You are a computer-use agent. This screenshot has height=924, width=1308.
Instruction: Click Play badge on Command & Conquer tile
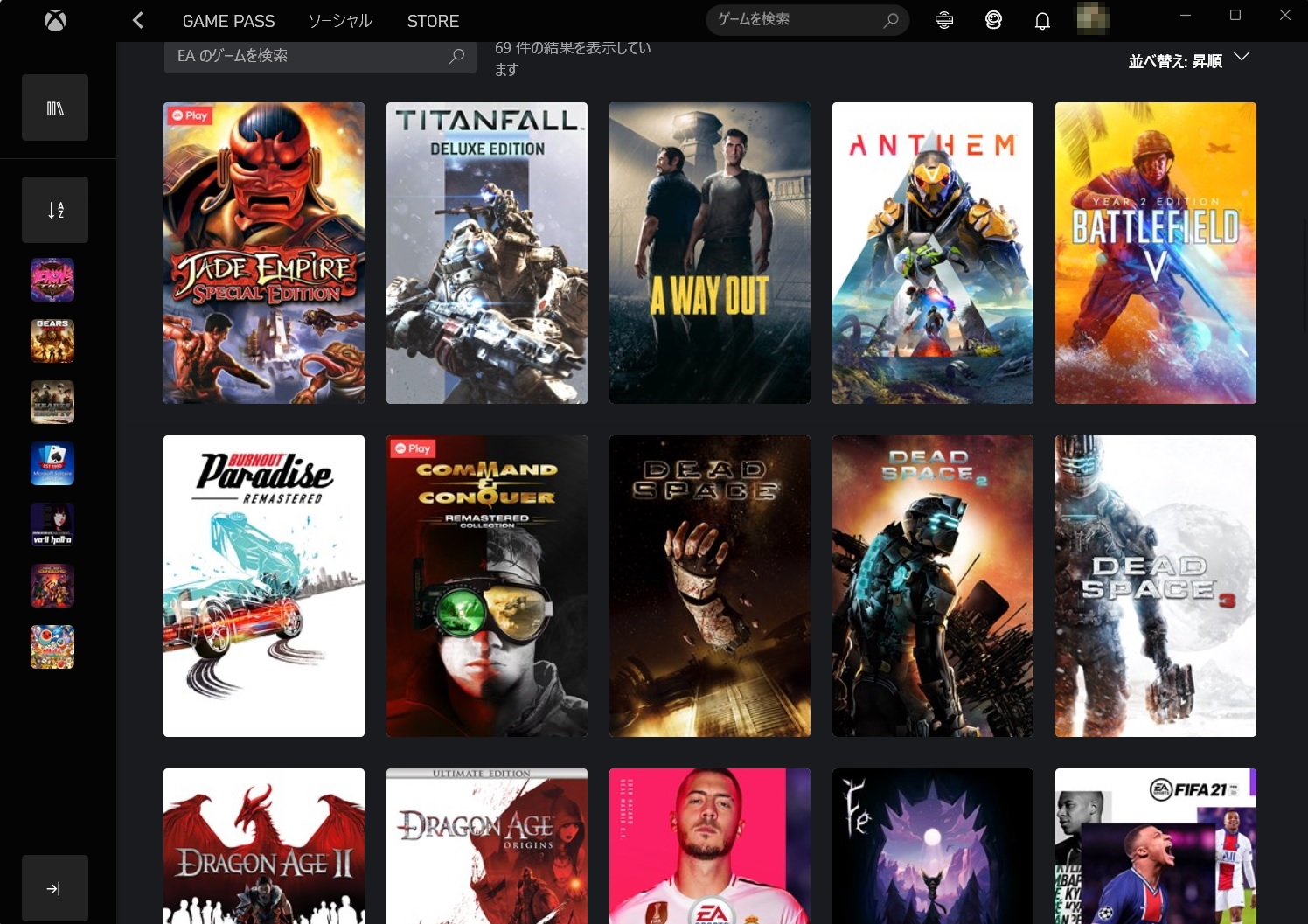coord(412,448)
